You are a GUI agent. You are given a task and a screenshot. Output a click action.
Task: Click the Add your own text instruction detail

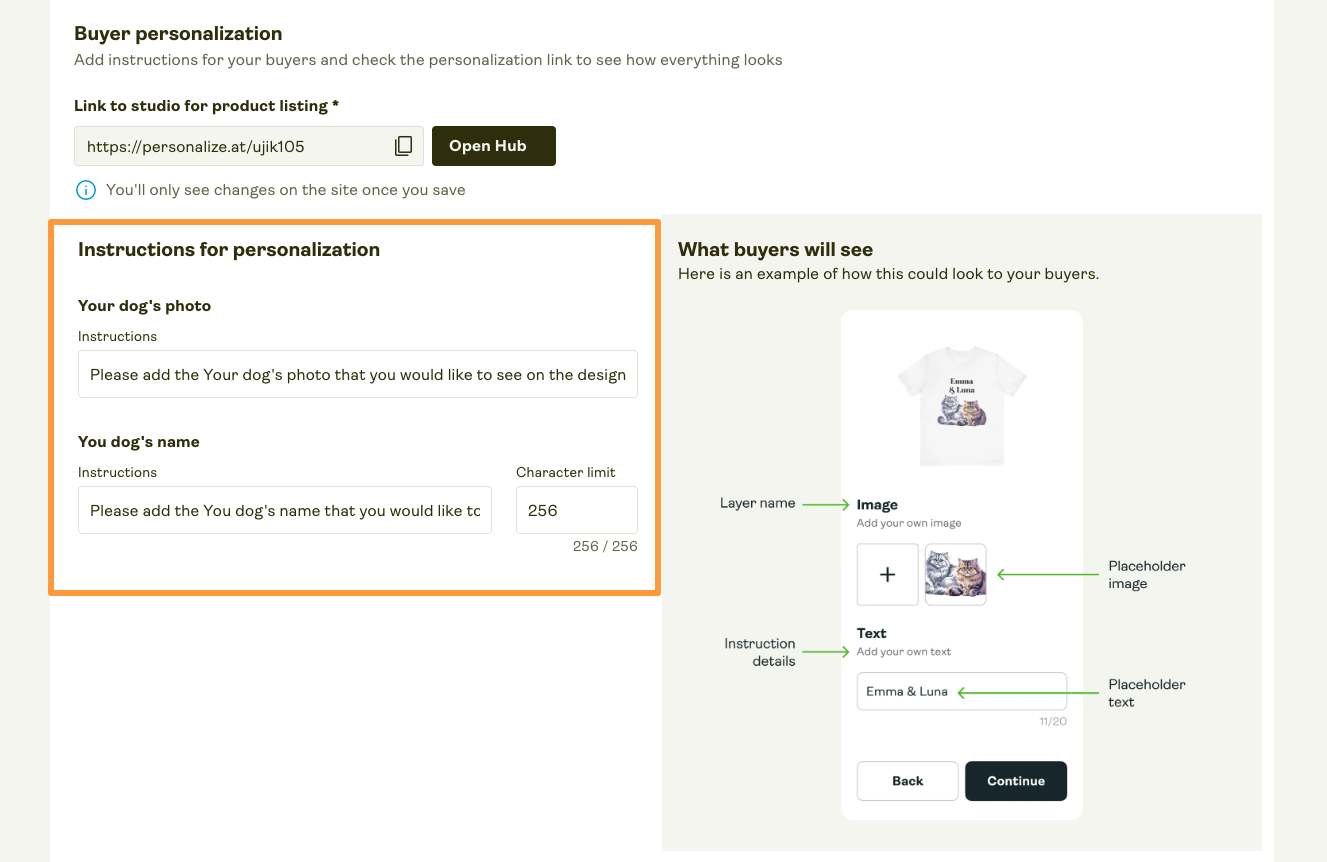pyautogui.click(x=901, y=651)
